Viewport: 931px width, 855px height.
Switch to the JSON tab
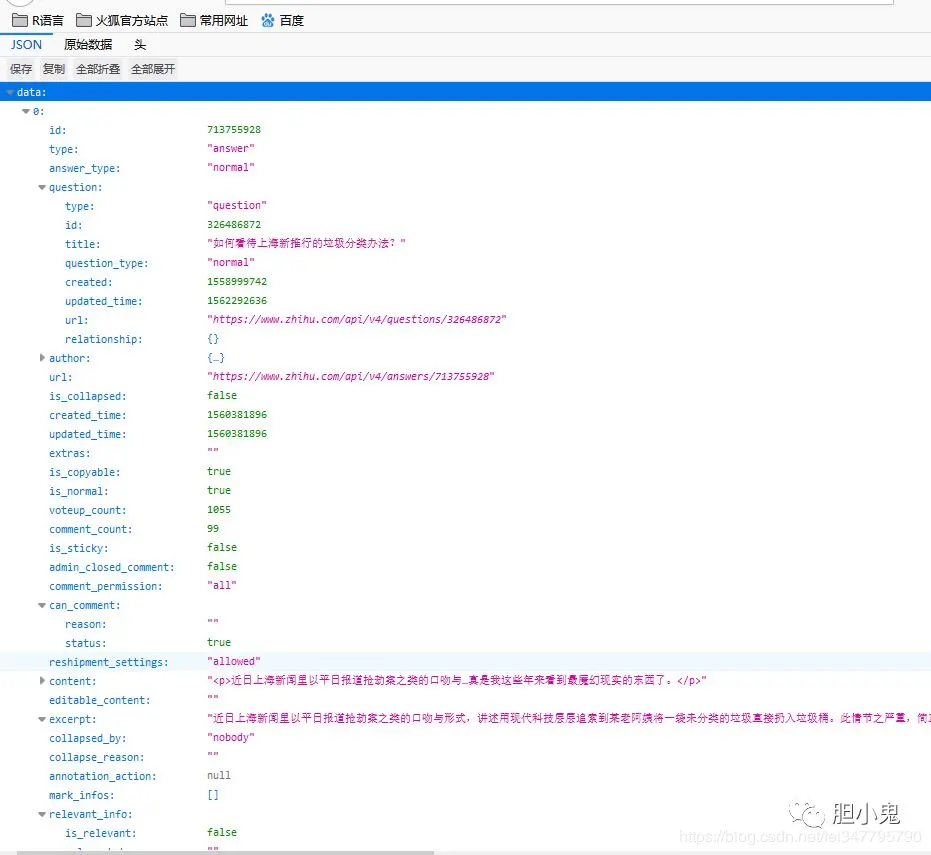(x=26, y=45)
